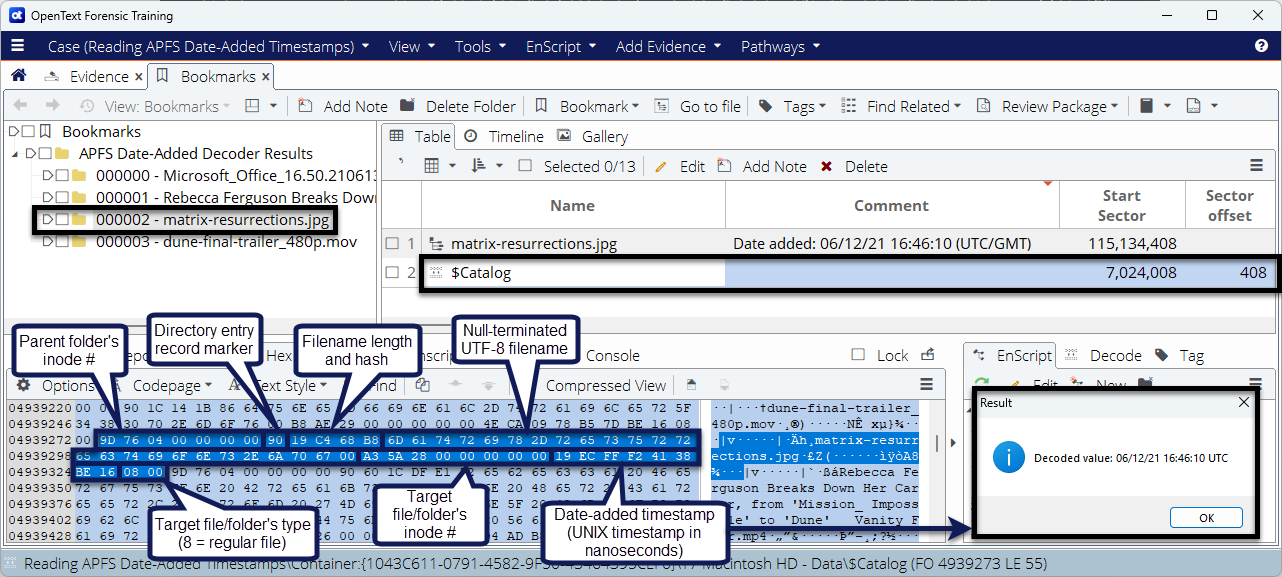
Task: Click the Home icon tab
Action: tap(18, 76)
